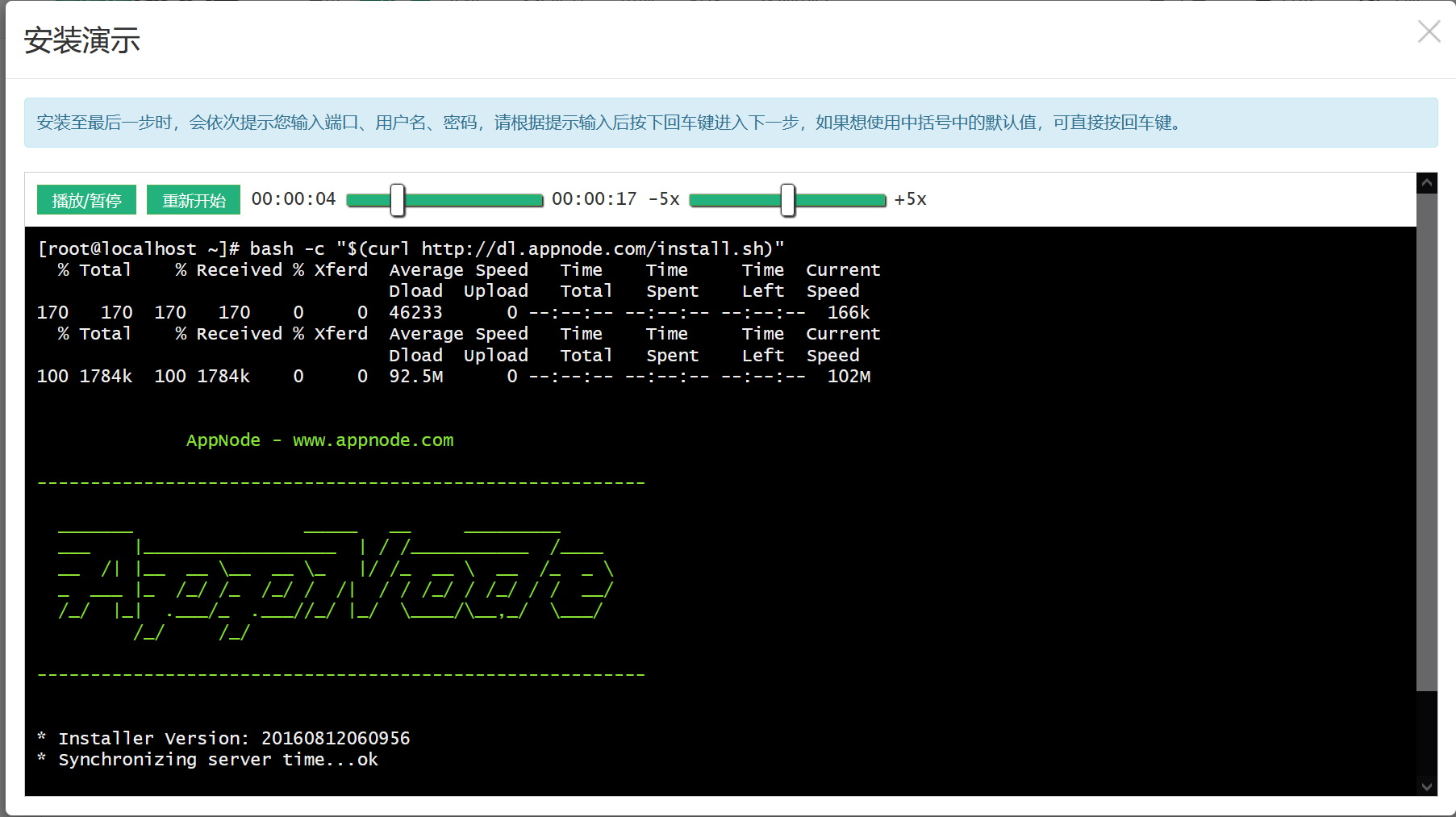Viewport: 1456px width, 817px height.
Task: Click the blue installation hint message
Action: [x=731, y=123]
